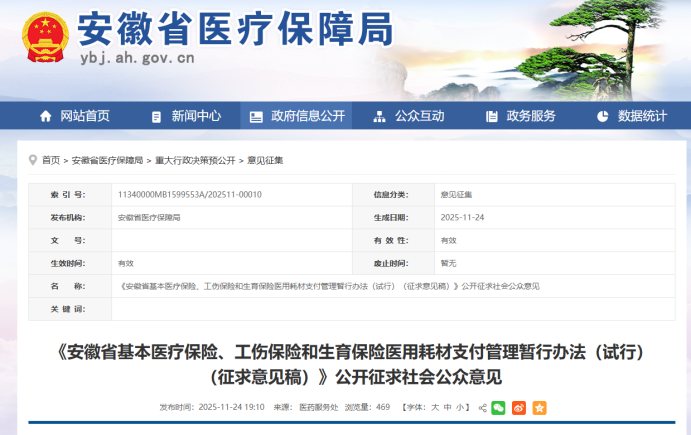Open 政府信息公开 menu item
Screen dimensions: 691x435
pos(308,116)
